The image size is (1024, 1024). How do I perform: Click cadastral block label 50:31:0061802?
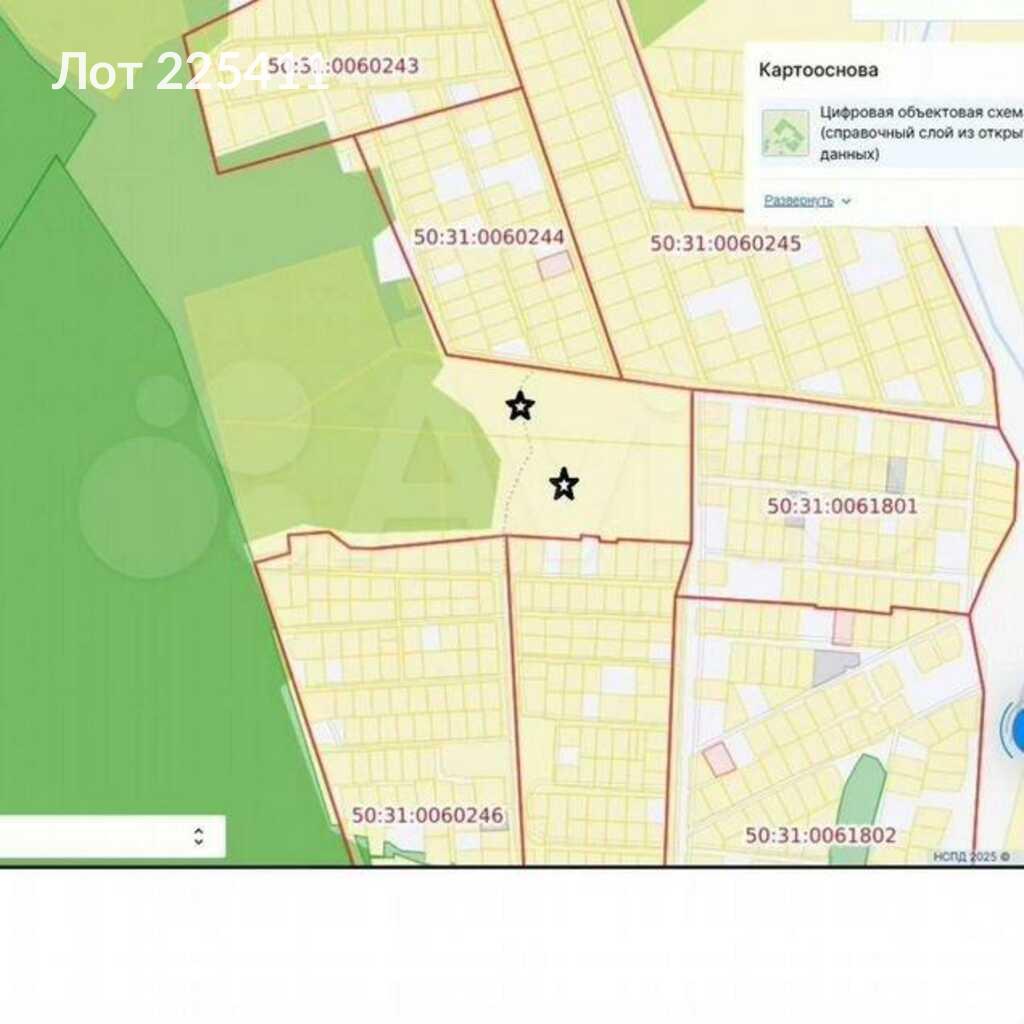[x=820, y=835]
